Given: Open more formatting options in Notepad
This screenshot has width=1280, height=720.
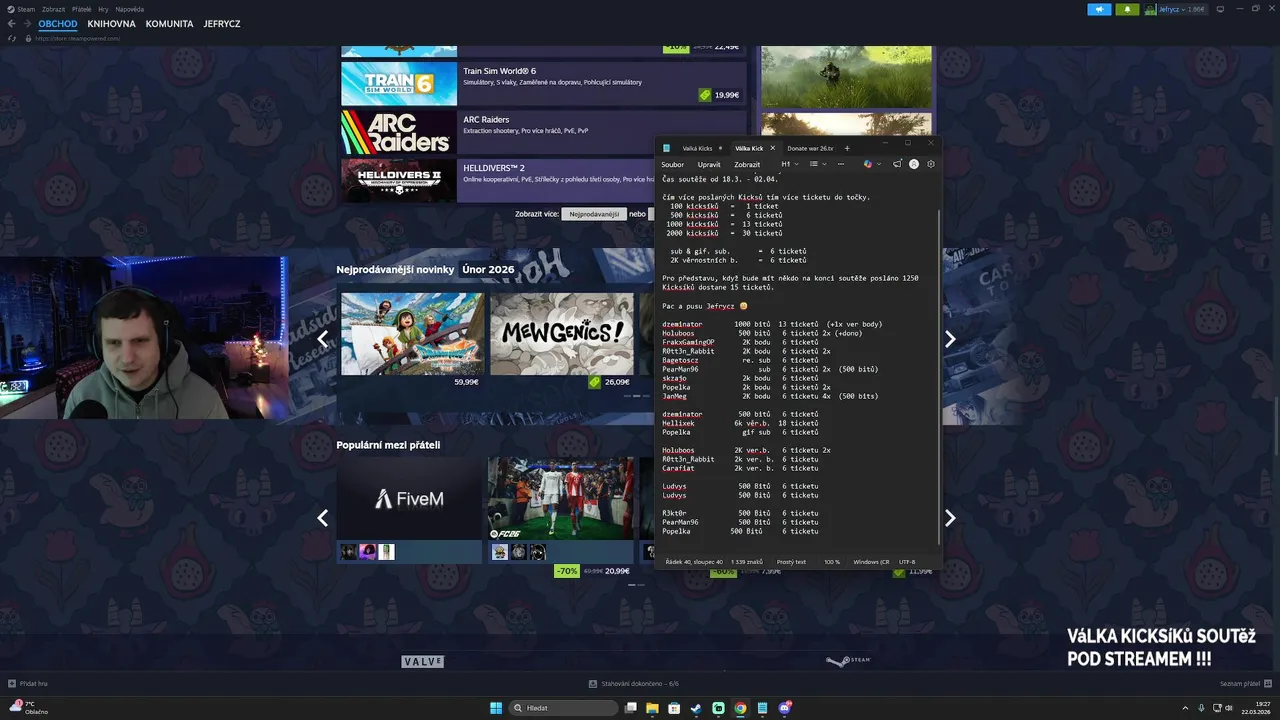Looking at the screenshot, I should coord(840,164).
